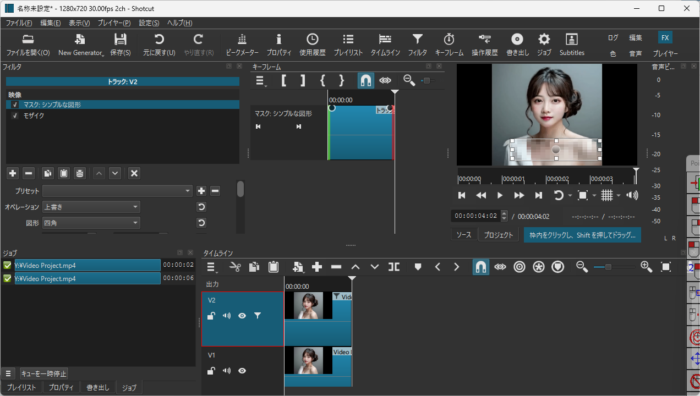Click the timeline Create Marker icon
The image size is (700, 396).
point(418,267)
